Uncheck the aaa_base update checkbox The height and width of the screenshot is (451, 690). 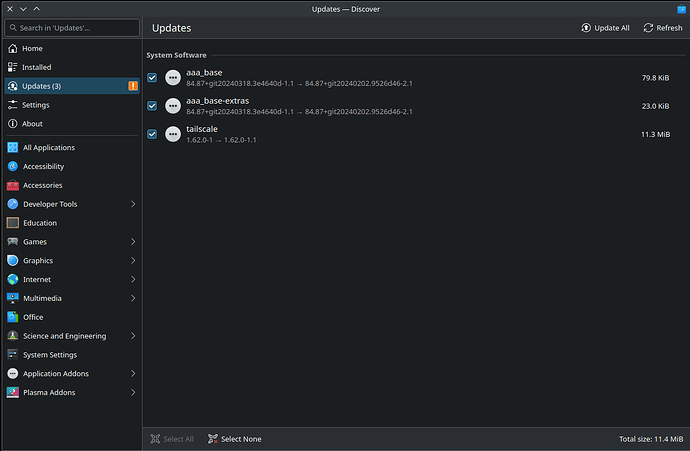(x=152, y=78)
